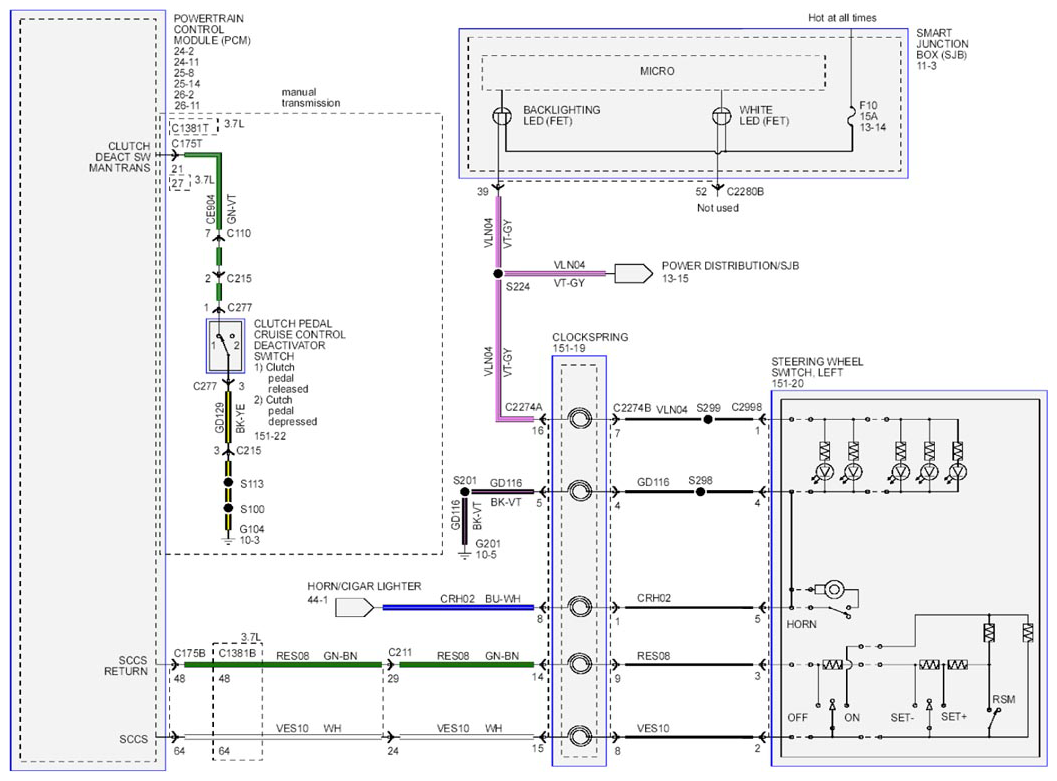This screenshot has height=781, width=1057.
Task: Click the "C110" connector label
Action: 239,233
